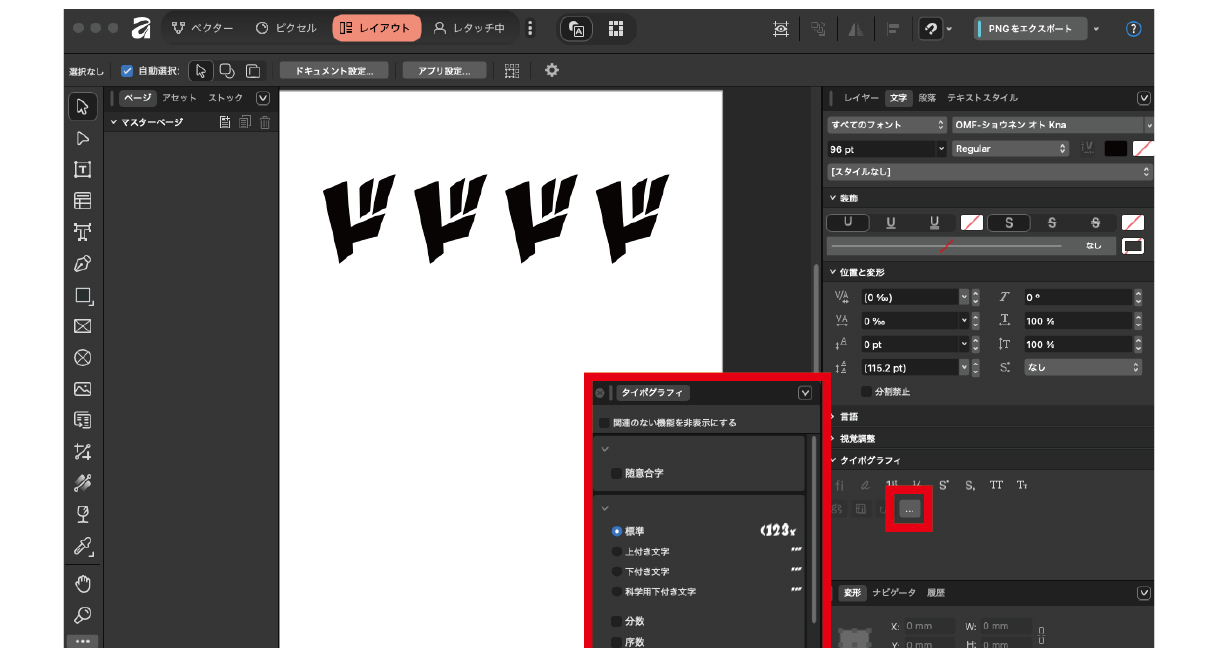Select the Artistic Text tool
This screenshot has width=1218, height=648.
[83, 232]
